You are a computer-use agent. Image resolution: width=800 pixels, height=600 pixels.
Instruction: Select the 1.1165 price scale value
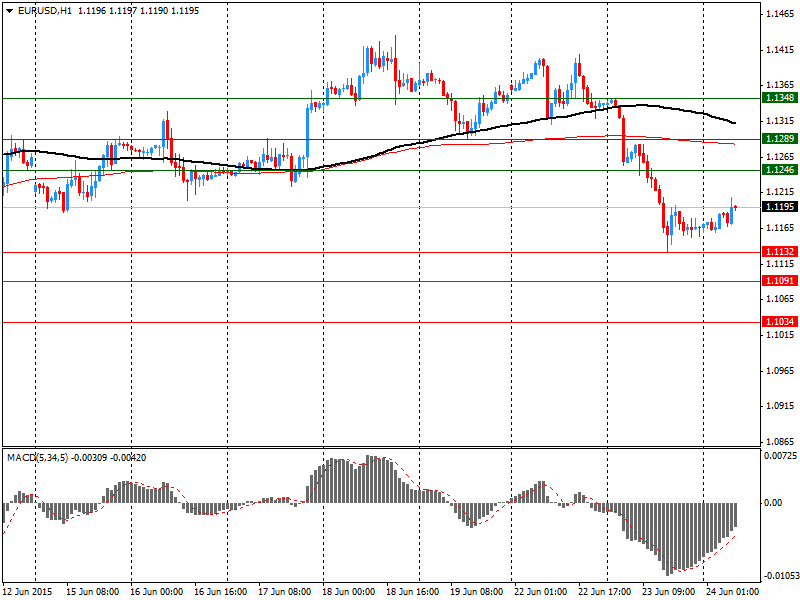click(x=780, y=228)
